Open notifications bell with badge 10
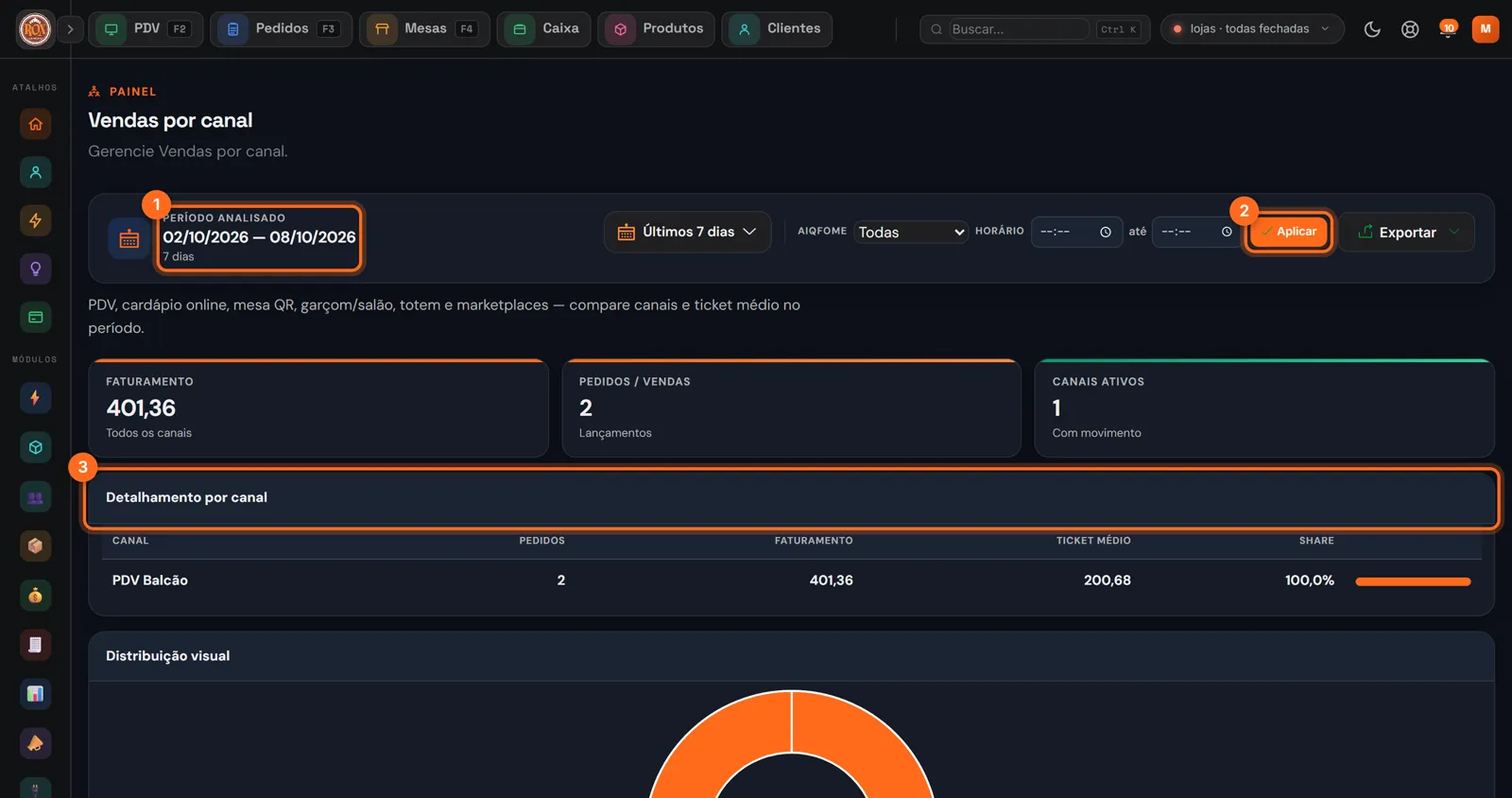 (x=1447, y=29)
